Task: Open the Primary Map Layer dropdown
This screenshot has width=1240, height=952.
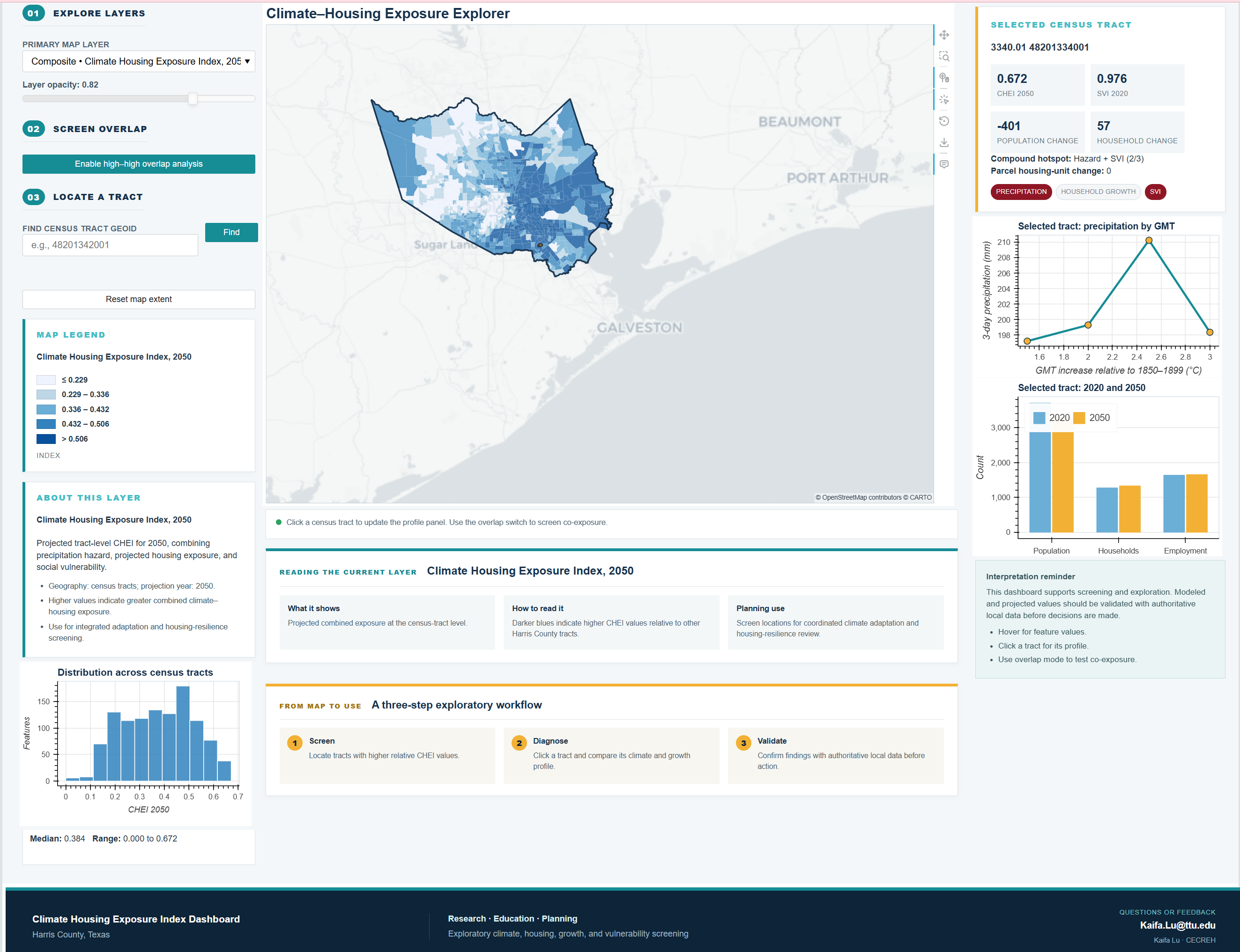Action: [x=139, y=61]
